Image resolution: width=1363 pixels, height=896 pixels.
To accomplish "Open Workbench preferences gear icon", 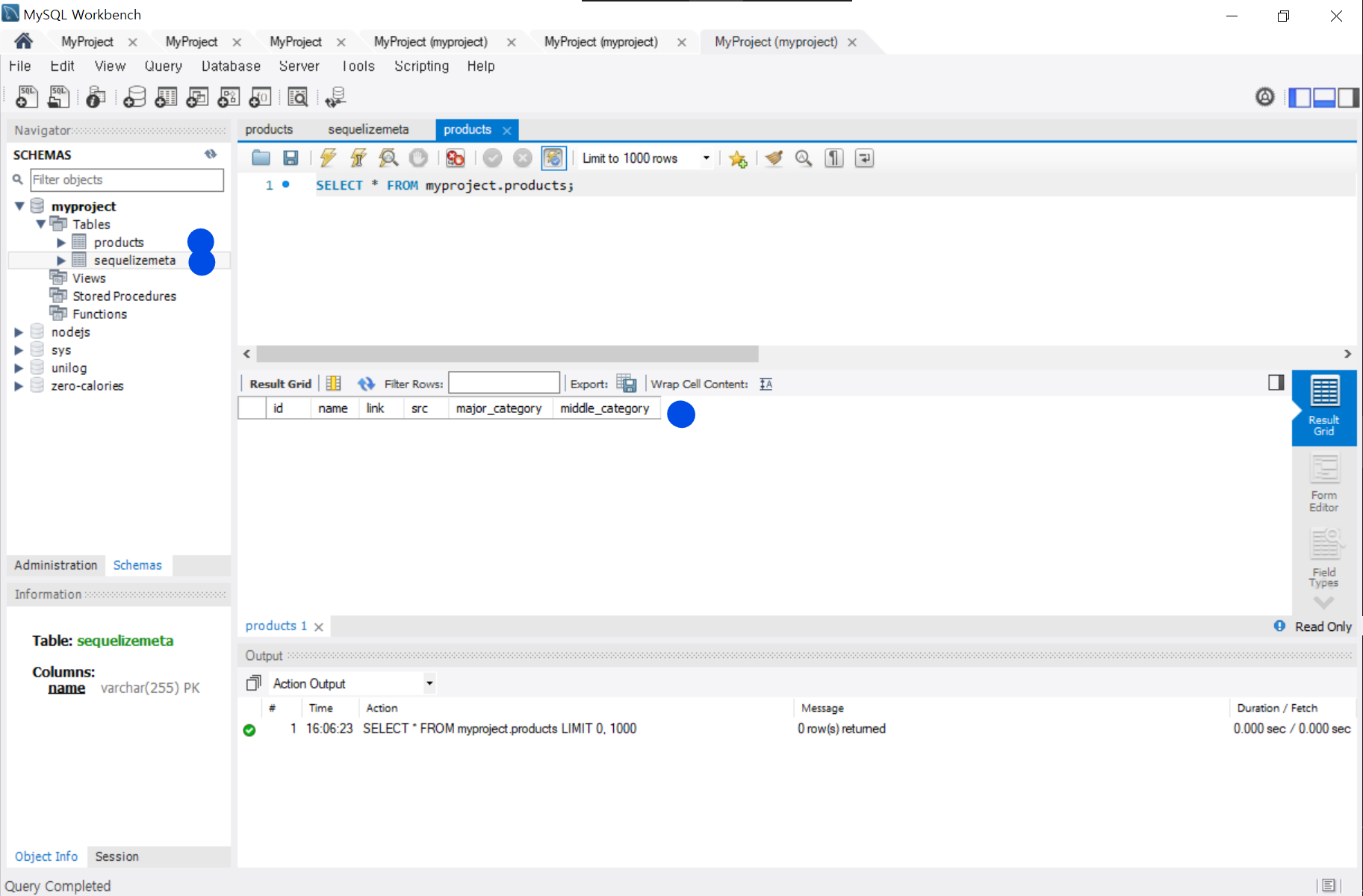I will coord(1264,97).
